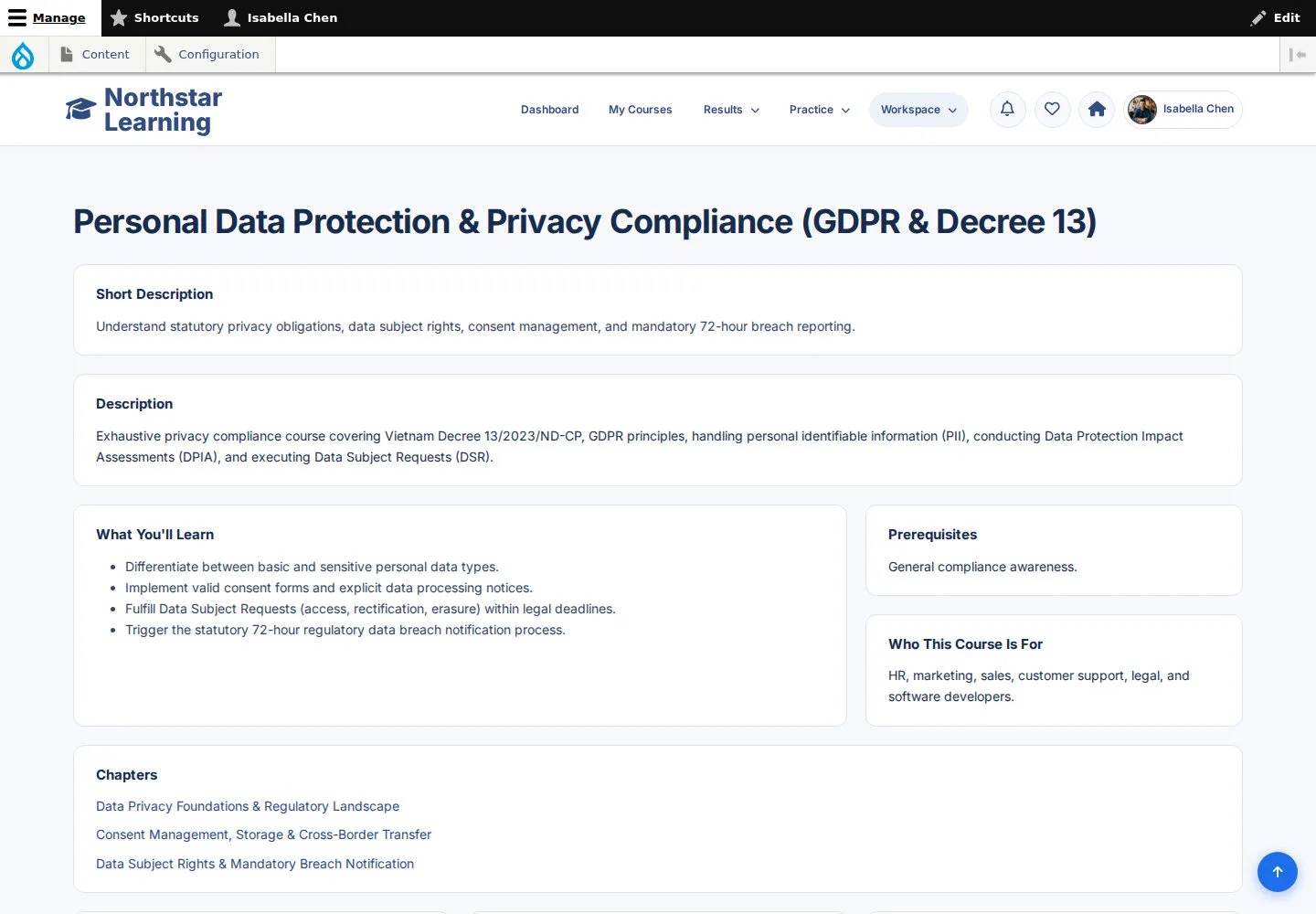
Task: Open the Content admin menu item
Action: (x=95, y=55)
